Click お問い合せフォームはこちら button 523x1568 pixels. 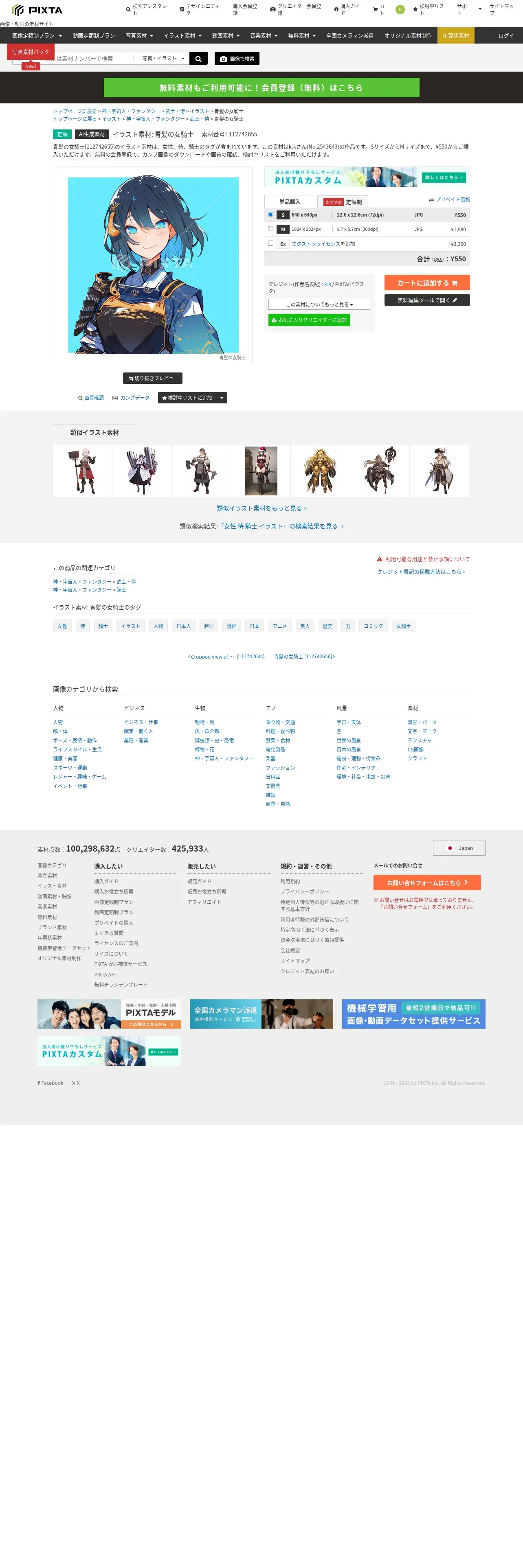427,883
